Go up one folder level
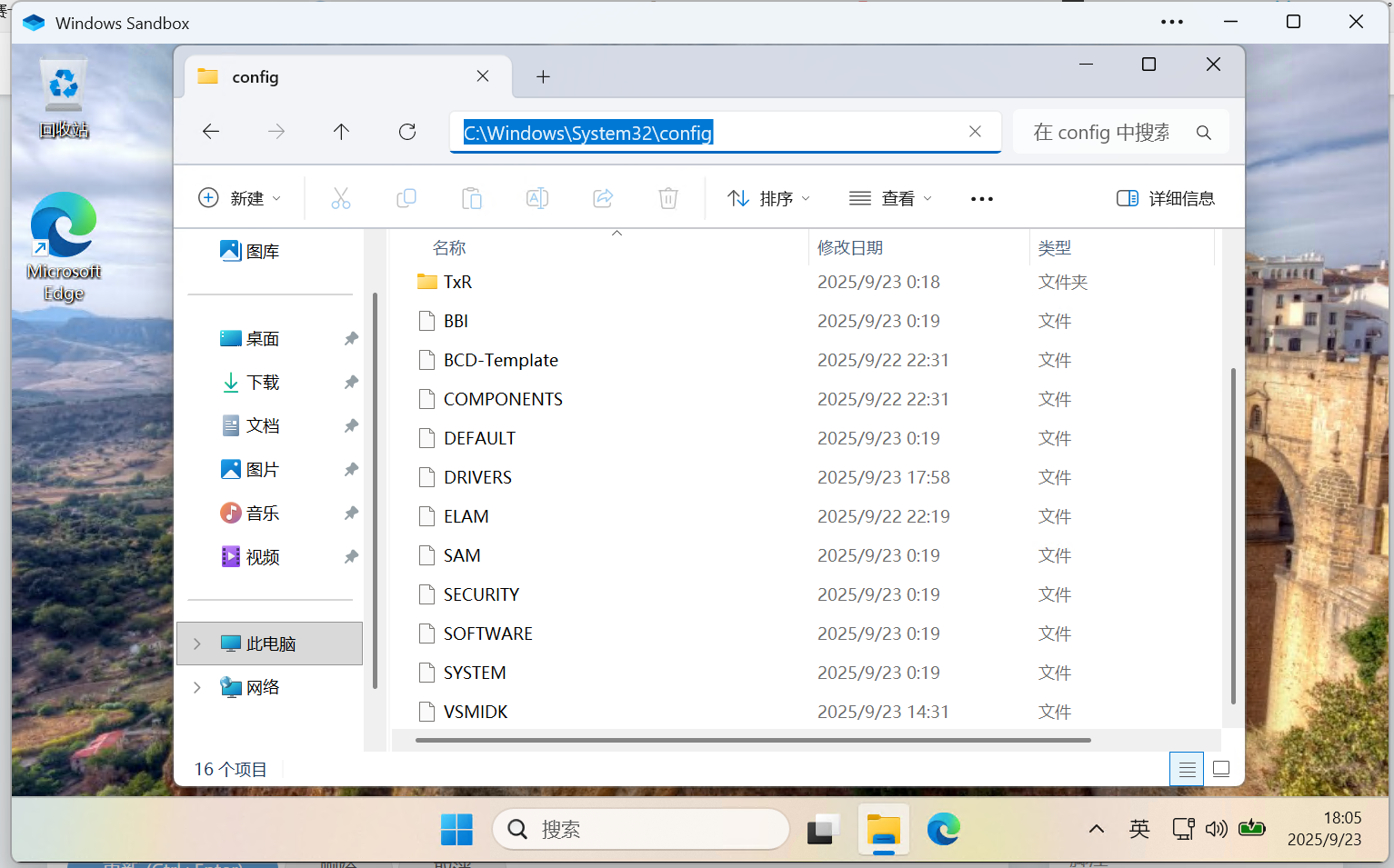 point(341,132)
